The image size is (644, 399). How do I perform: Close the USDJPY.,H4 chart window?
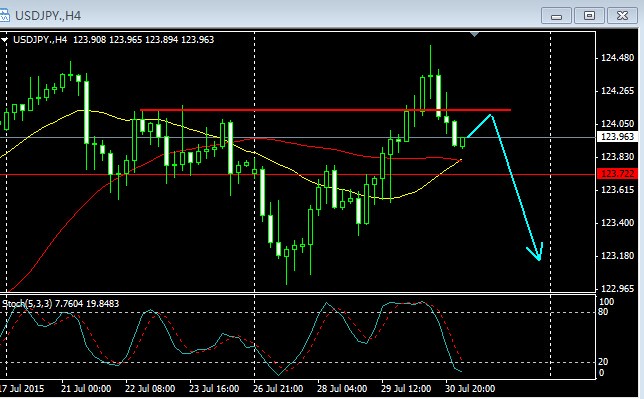click(x=622, y=16)
